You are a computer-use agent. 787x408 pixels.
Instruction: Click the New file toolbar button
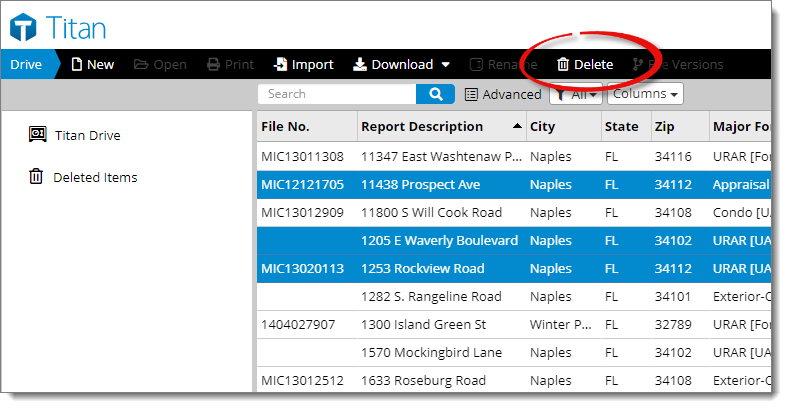point(92,64)
